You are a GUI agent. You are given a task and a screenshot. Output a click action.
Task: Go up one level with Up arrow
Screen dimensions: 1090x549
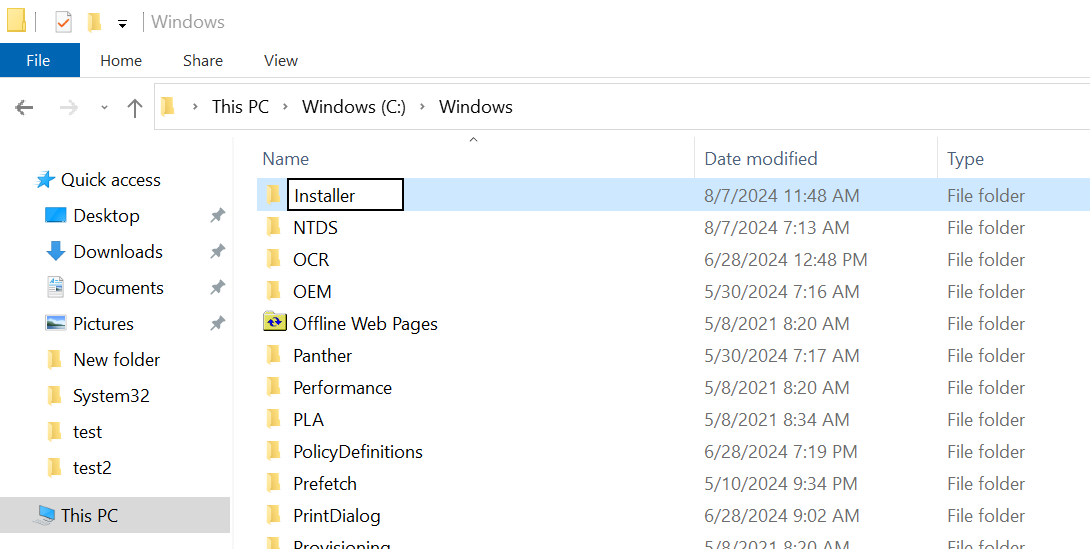pos(135,107)
